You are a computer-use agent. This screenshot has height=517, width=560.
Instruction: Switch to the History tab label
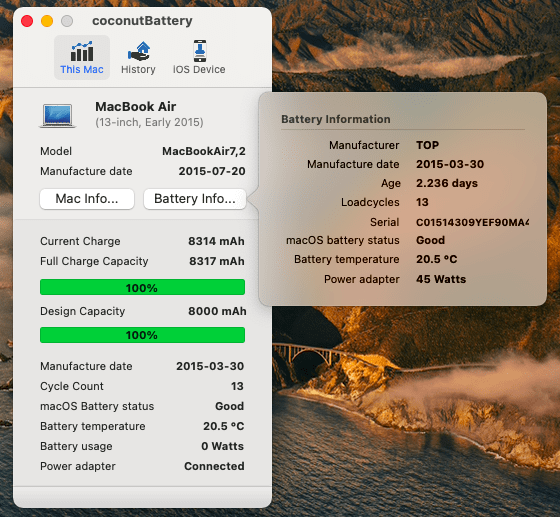138,70
